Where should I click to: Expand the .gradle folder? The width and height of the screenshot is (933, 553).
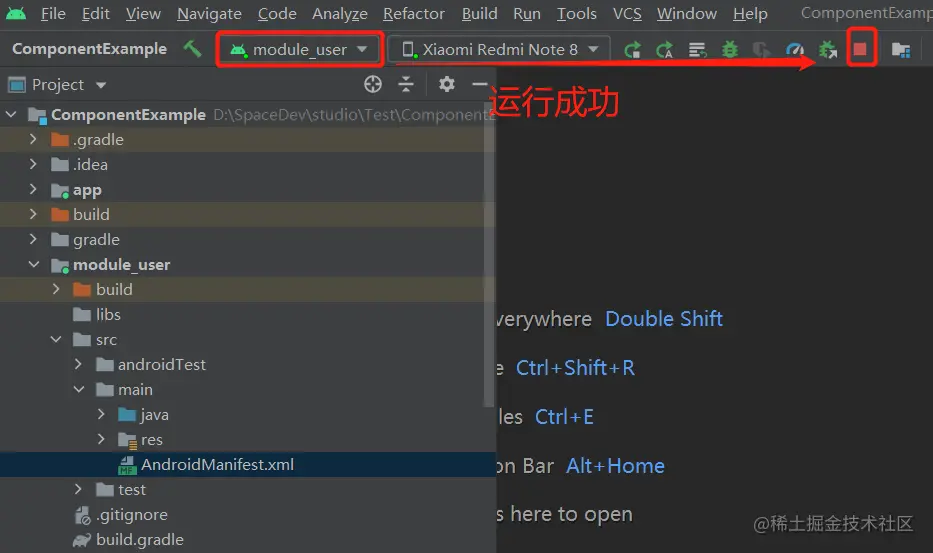pyautogui.click(x=33, y=139)
